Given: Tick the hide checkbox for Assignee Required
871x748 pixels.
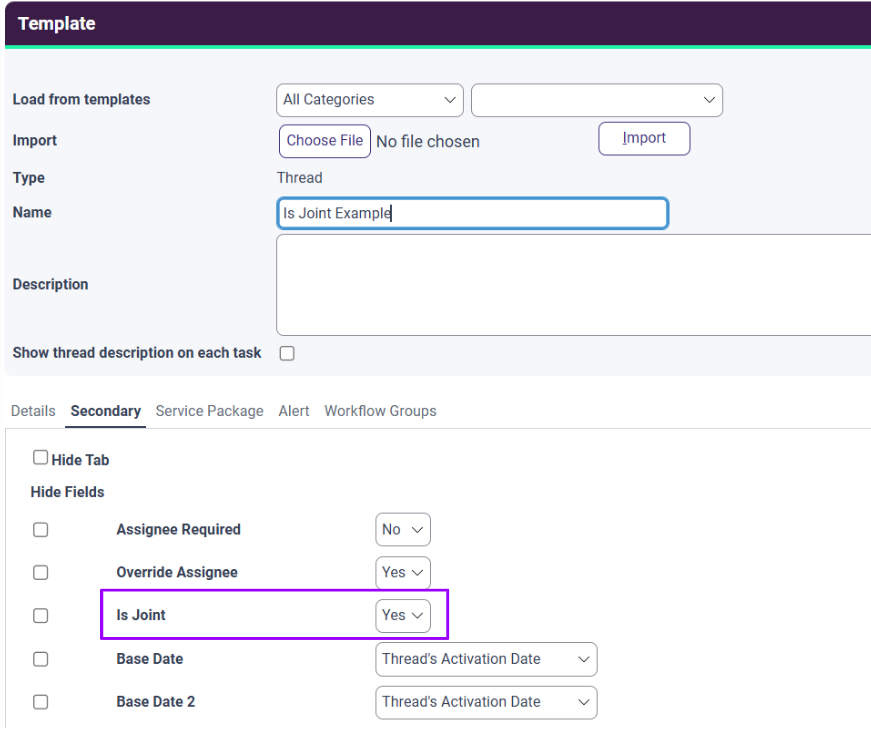Looking at the screenshot, I should 41,530.
